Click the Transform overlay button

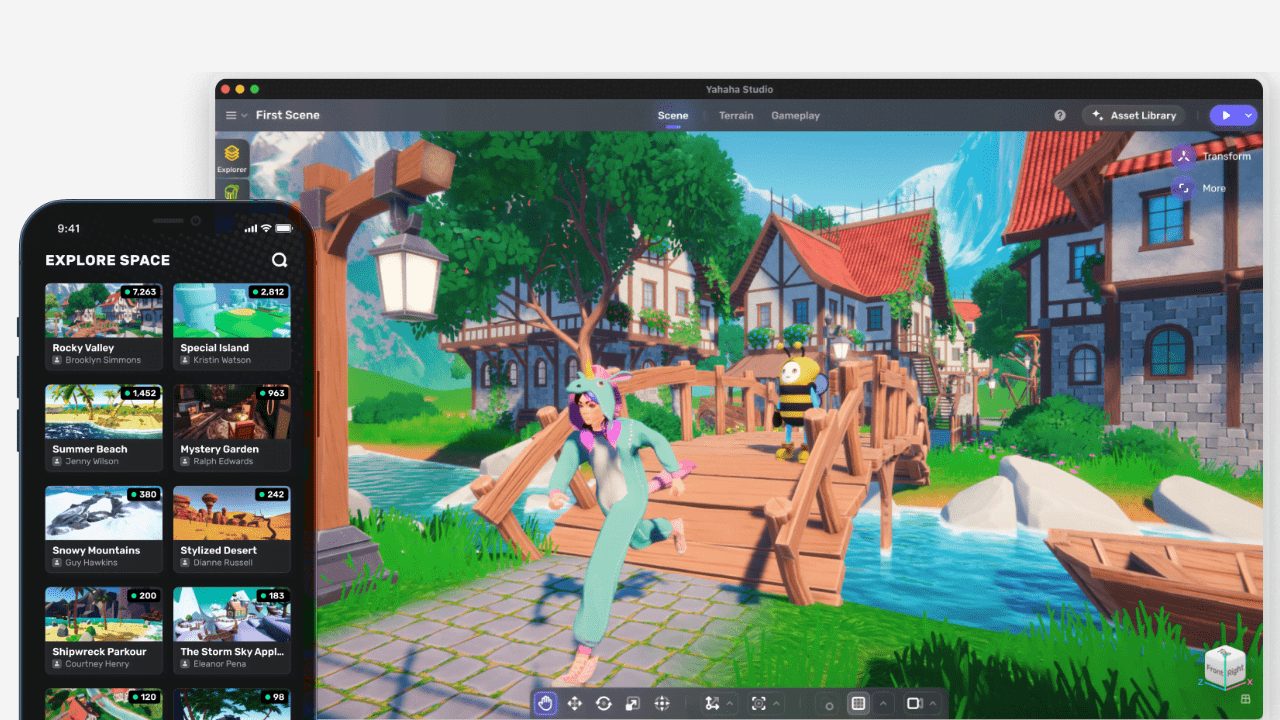(x=1211, y=156)
